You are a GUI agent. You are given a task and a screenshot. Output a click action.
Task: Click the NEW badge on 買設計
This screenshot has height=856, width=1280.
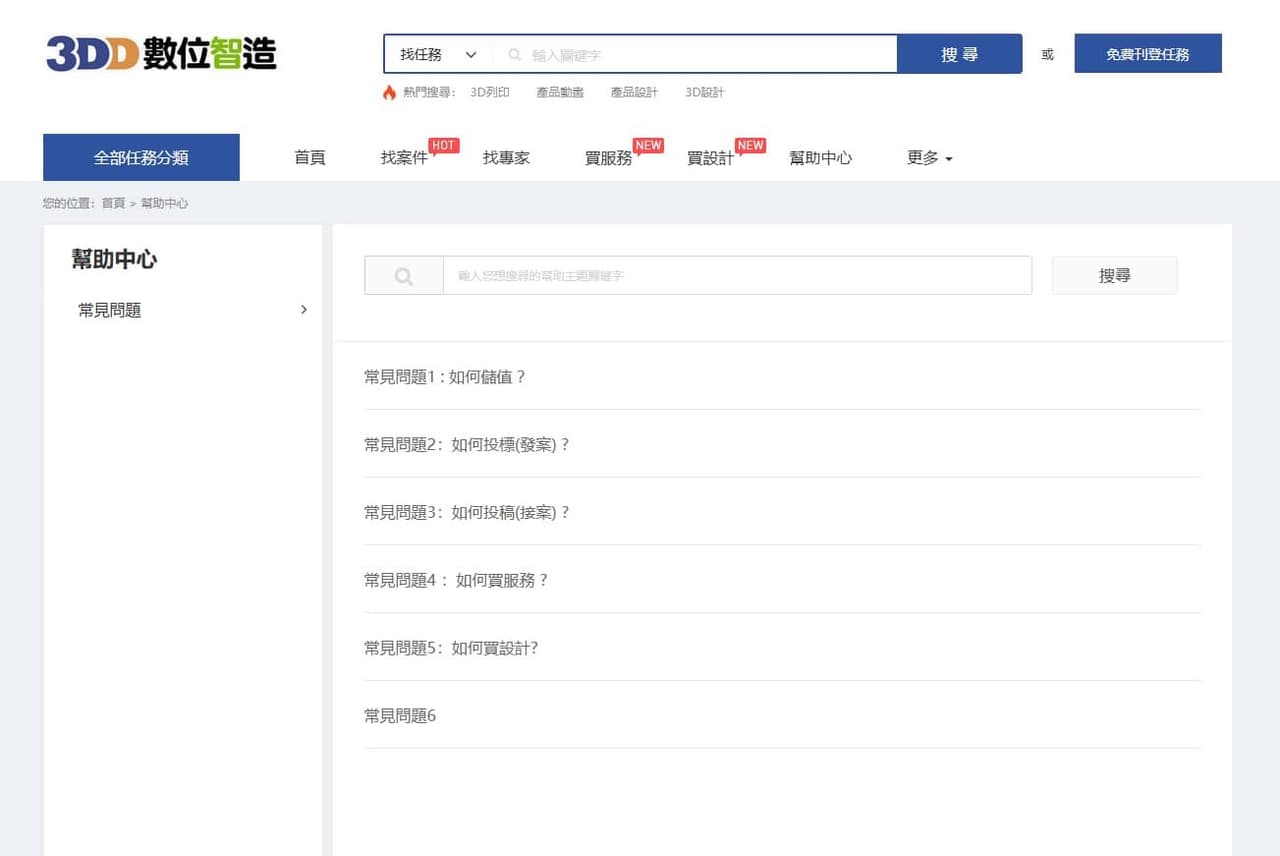coord(750,145)
